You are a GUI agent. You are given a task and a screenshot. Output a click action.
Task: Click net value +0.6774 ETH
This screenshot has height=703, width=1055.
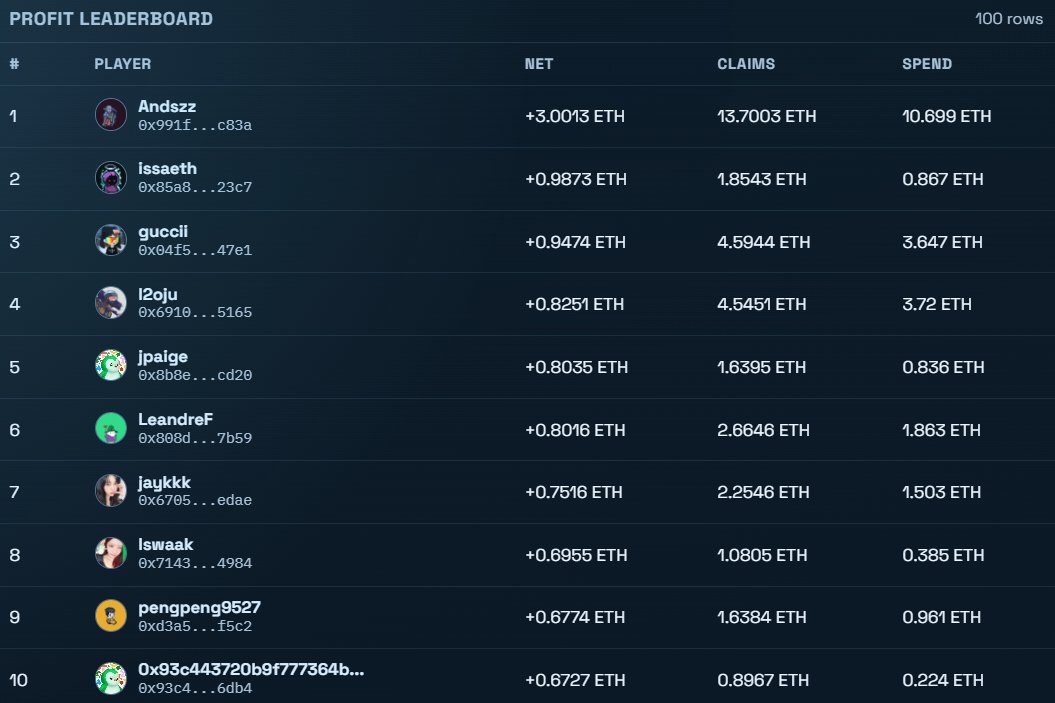pyautogui.click(x=575, y=618)
